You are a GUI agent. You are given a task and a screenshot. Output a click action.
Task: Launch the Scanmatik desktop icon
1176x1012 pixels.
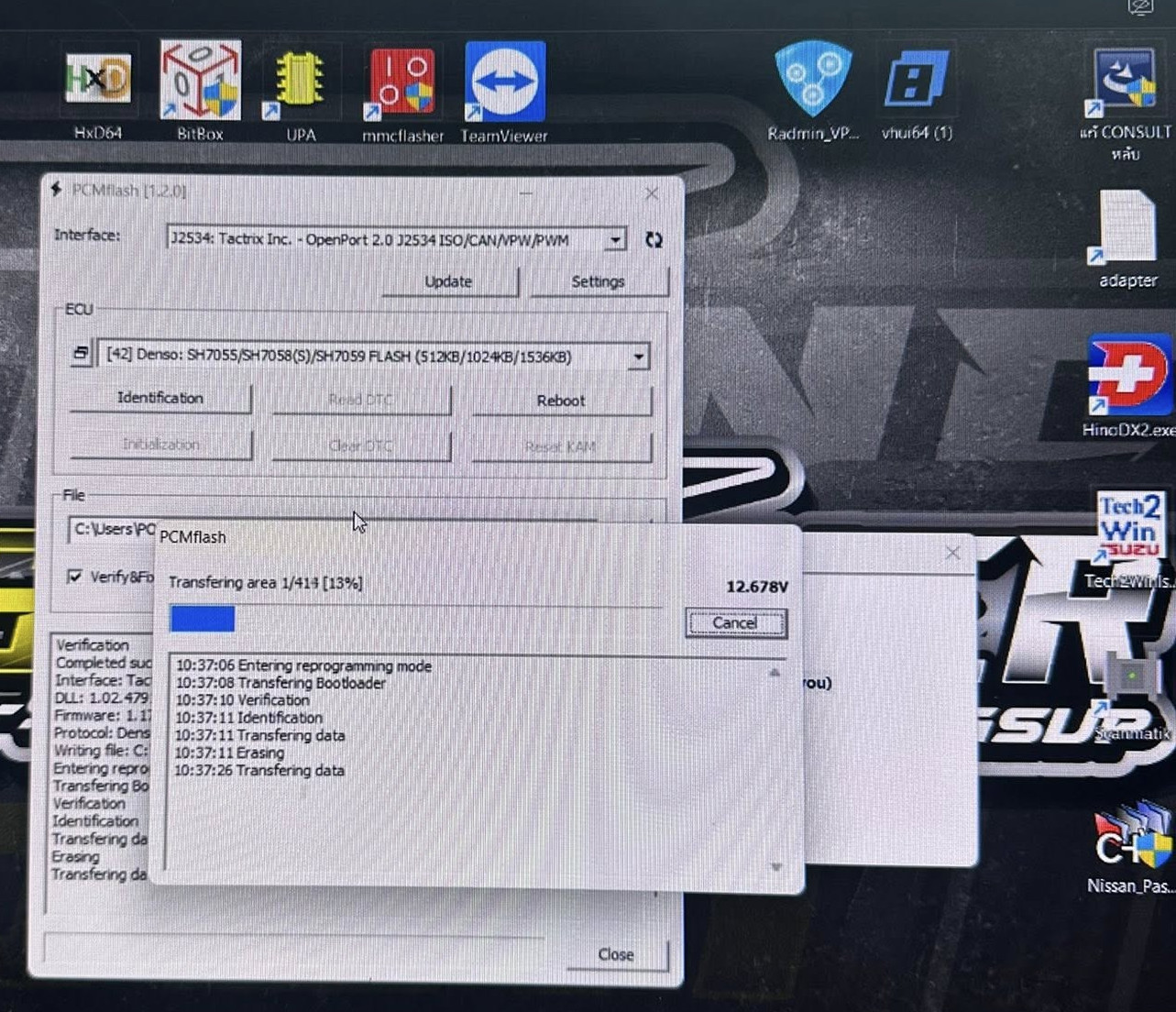coord(1133,697)
